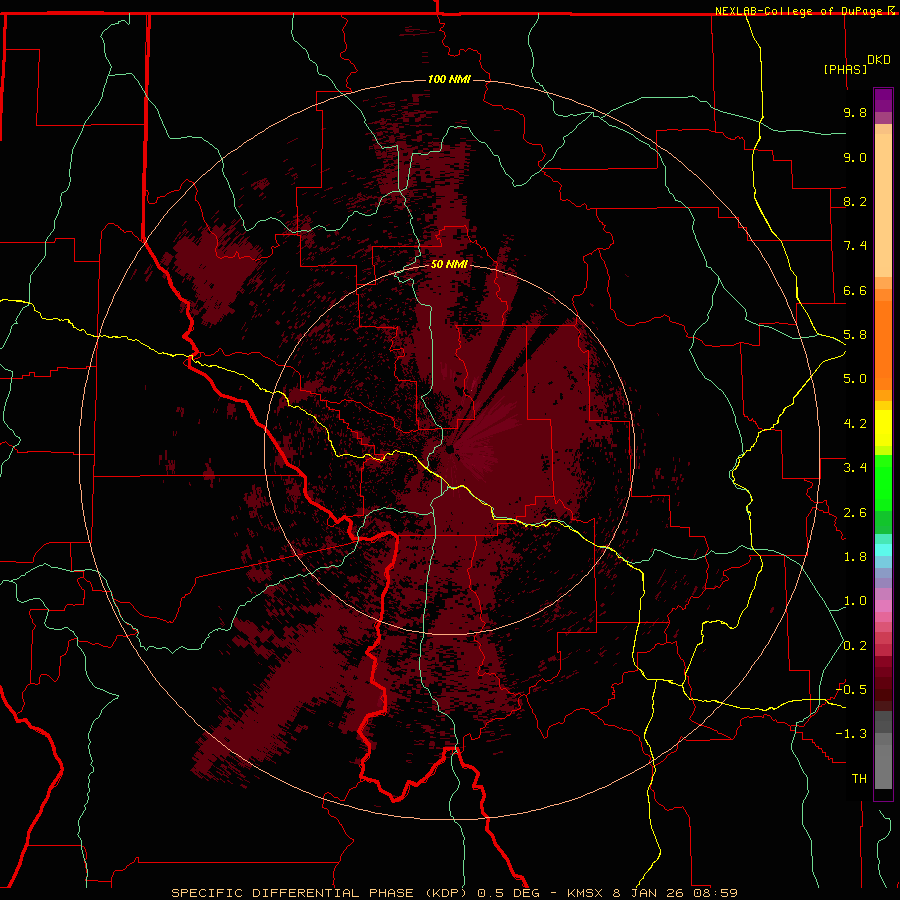Screen dimensions: 900x900
Task: Click the 100 NMI range ring label
Action: click(449, 79)
